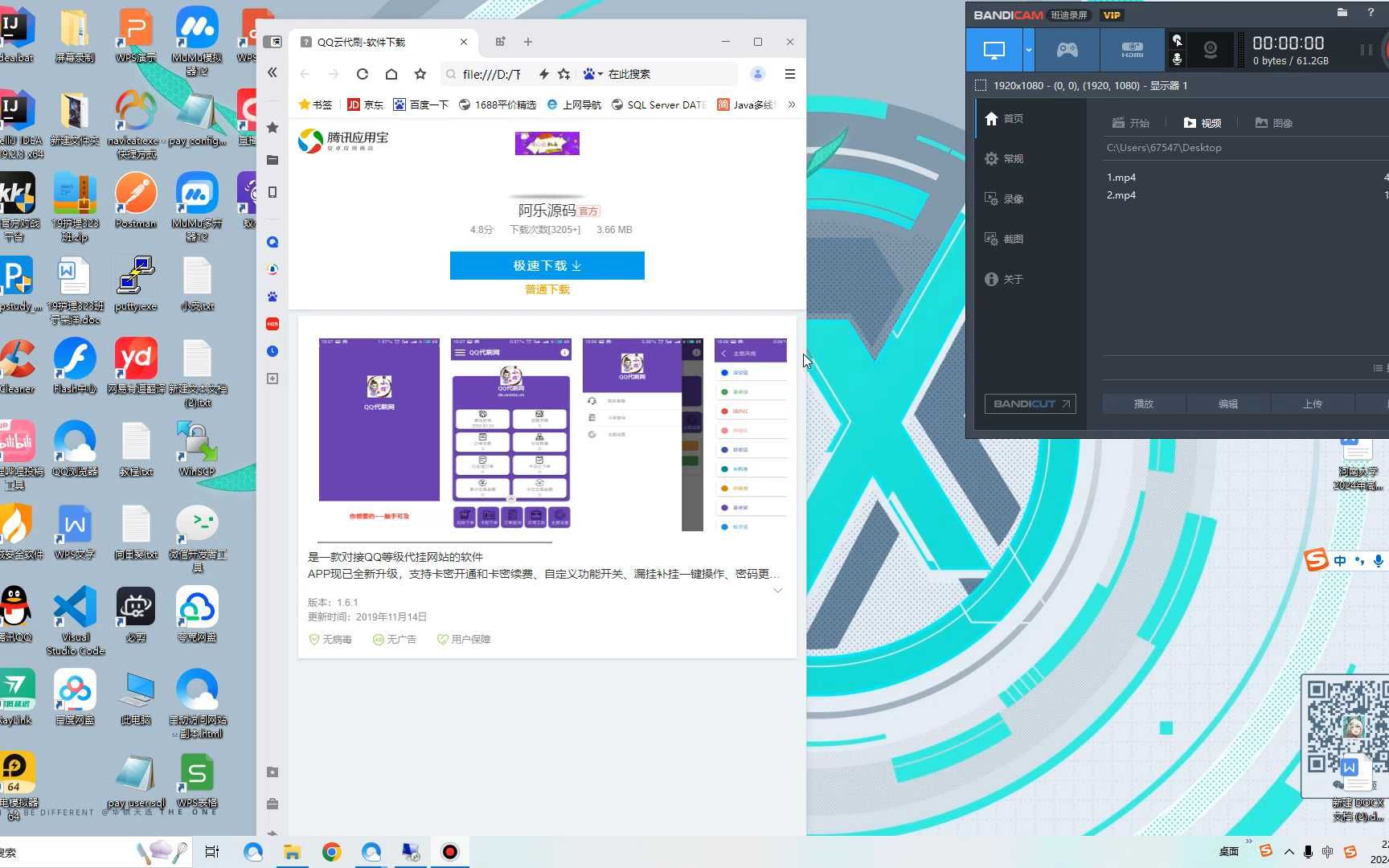Open File Explorer from taskbar
The image size is (1389, 868).
(292, 852)
